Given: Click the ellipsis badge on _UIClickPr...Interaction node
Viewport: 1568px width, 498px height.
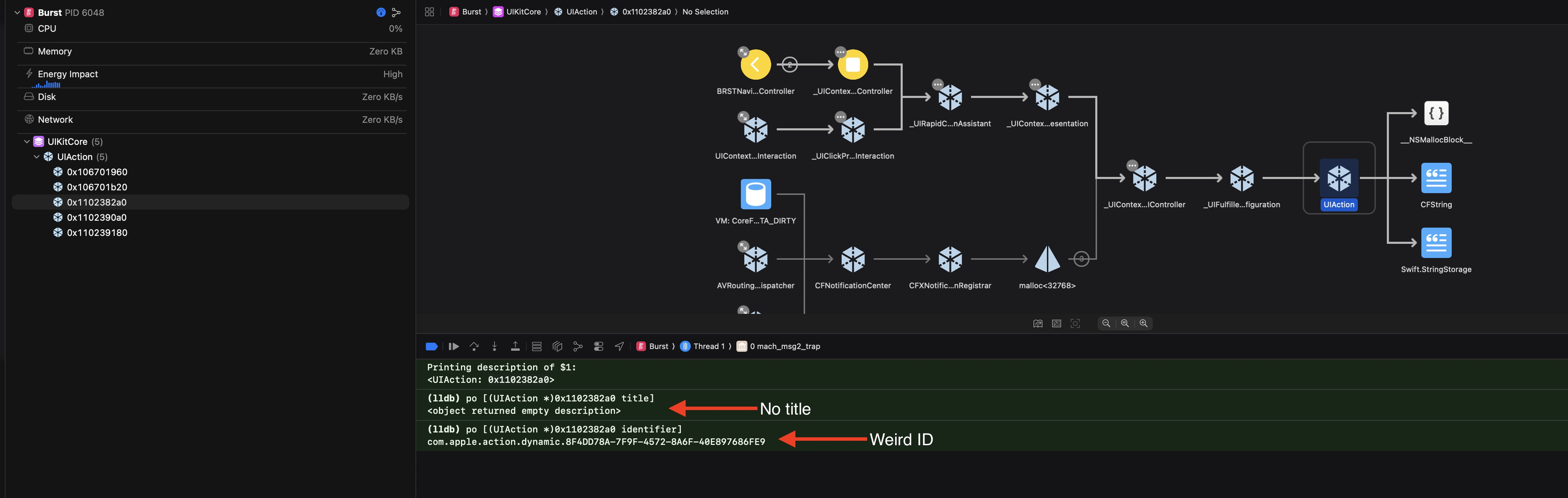Looking at the screenshot, I should pyautogui.click(x=841, y=117).
